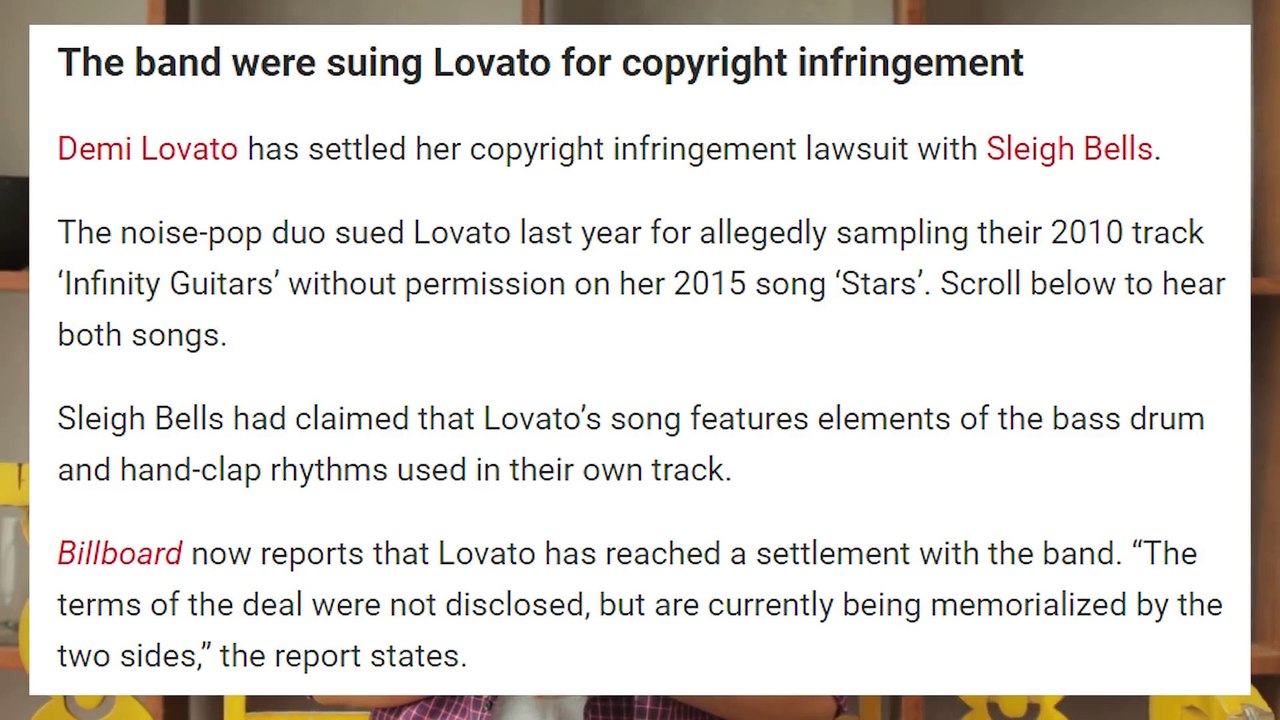The width and height of the screenshot is (1280, 720).
Task: Click the sentence 'Scroll below to hear'
Action: tap(1082, 284)
